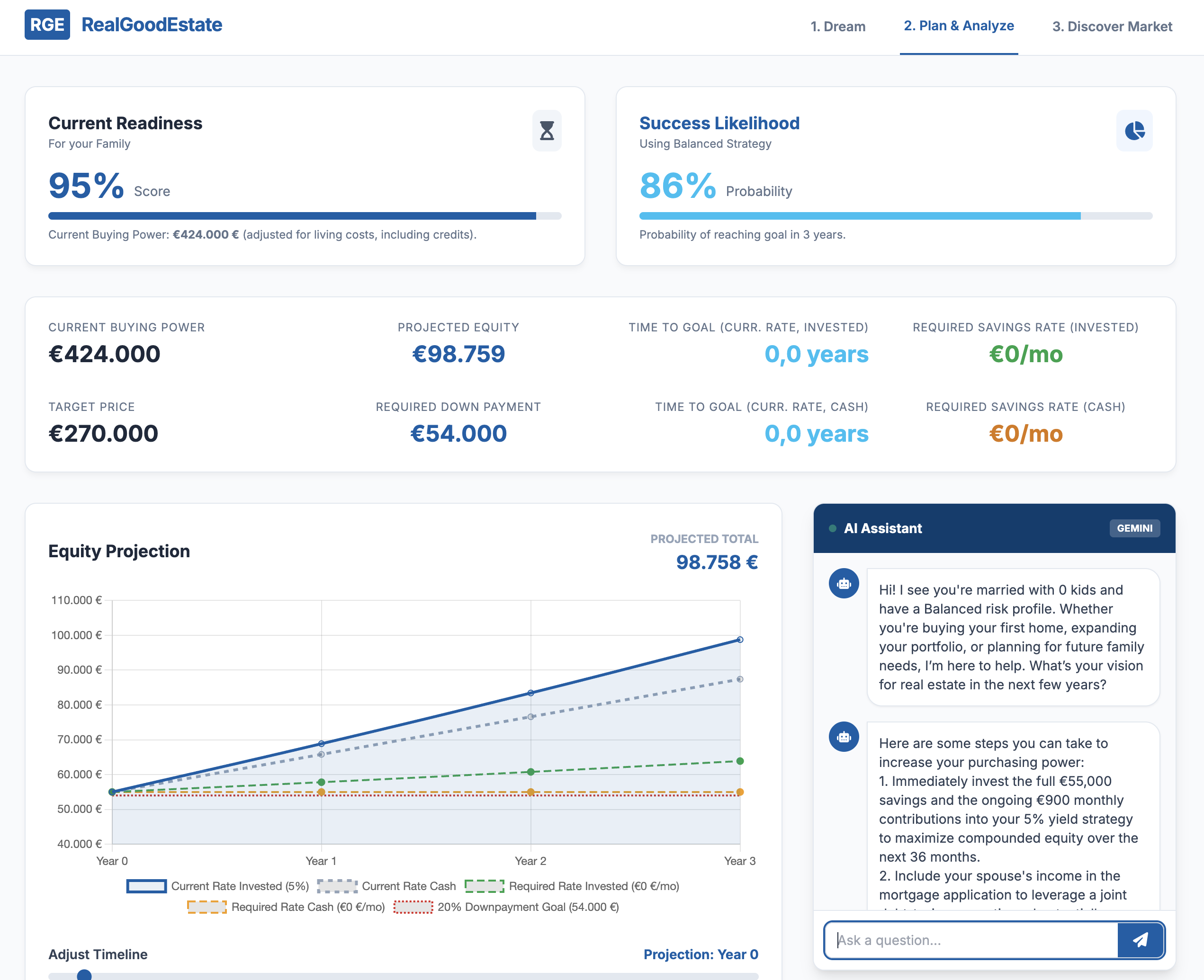The height and width of the screenshot is (980, 1204).
Task: Select the 2. Plan & Analyze tab
Action: click(958, 26)
